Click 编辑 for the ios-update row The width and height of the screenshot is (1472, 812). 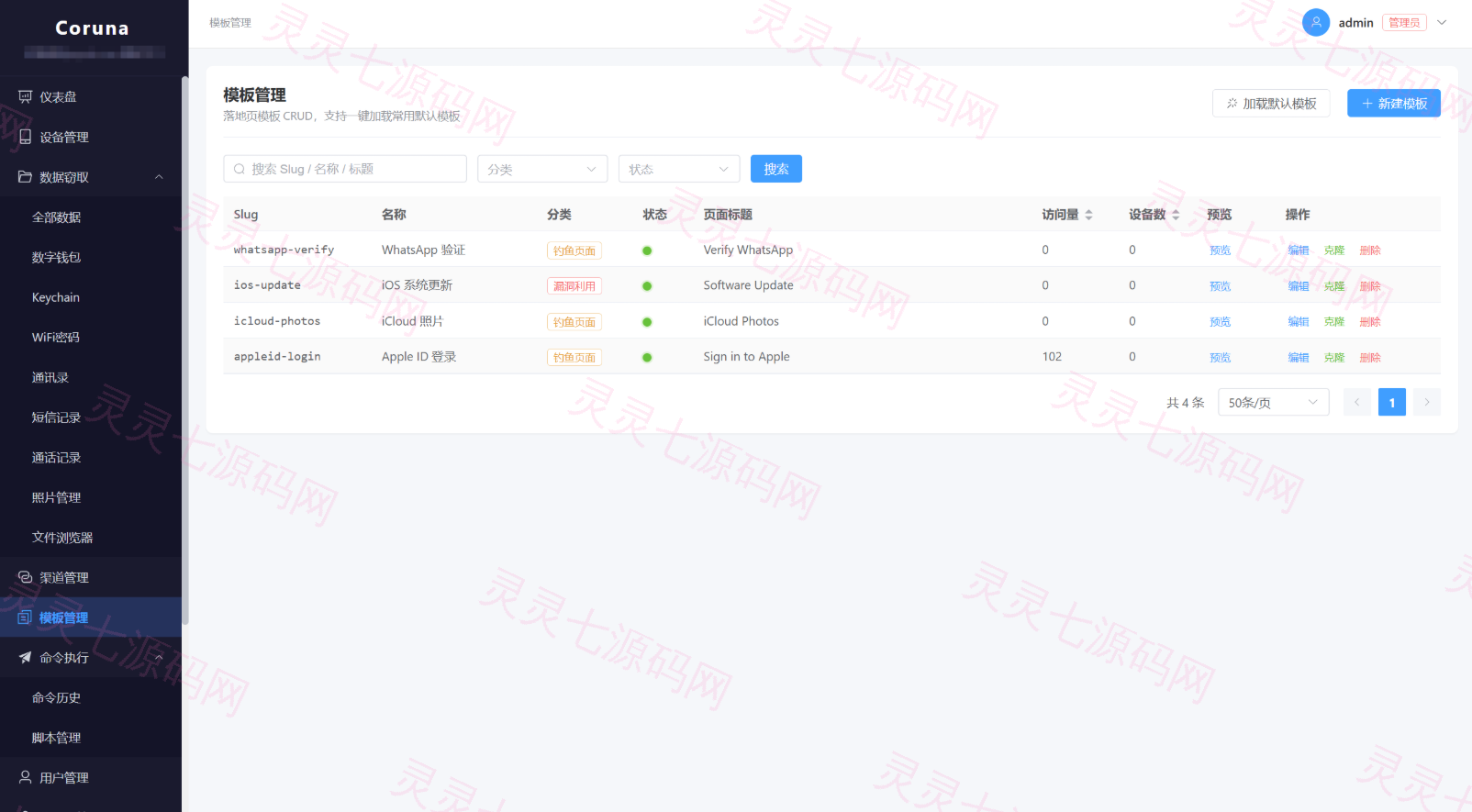point(1299,286)
